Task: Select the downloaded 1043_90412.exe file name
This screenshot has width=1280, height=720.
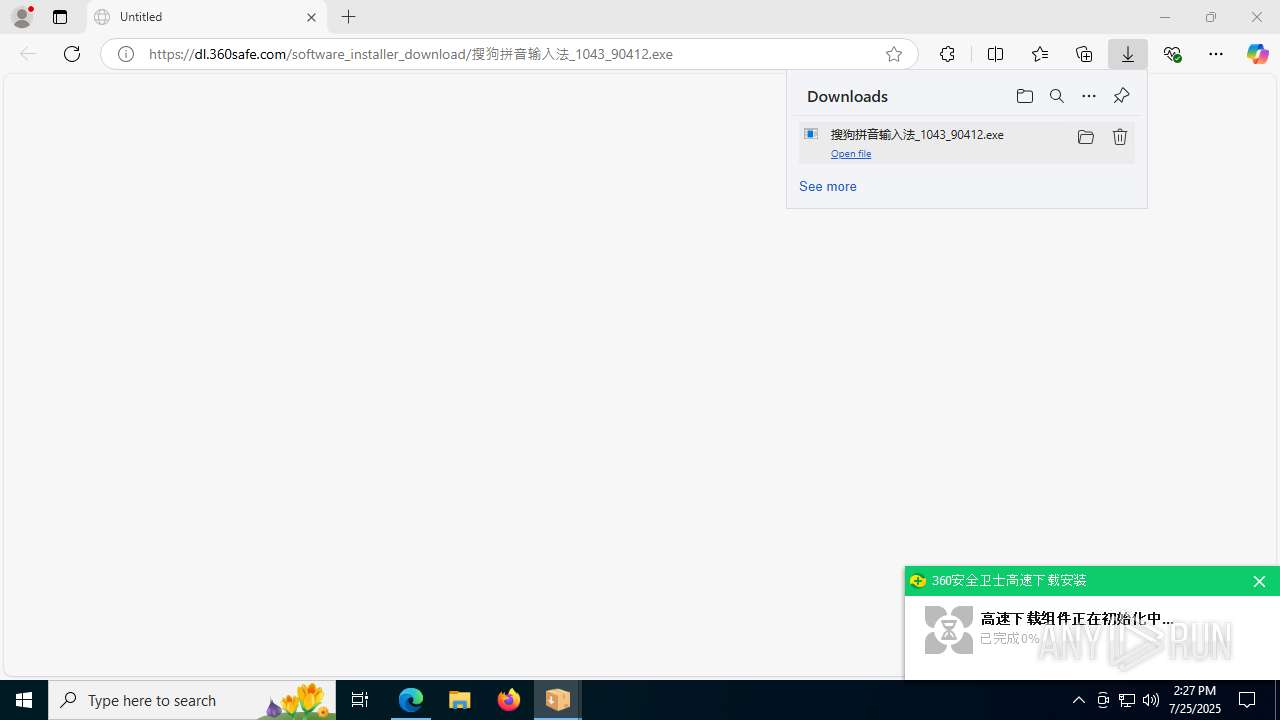Action: click(917, 134)
